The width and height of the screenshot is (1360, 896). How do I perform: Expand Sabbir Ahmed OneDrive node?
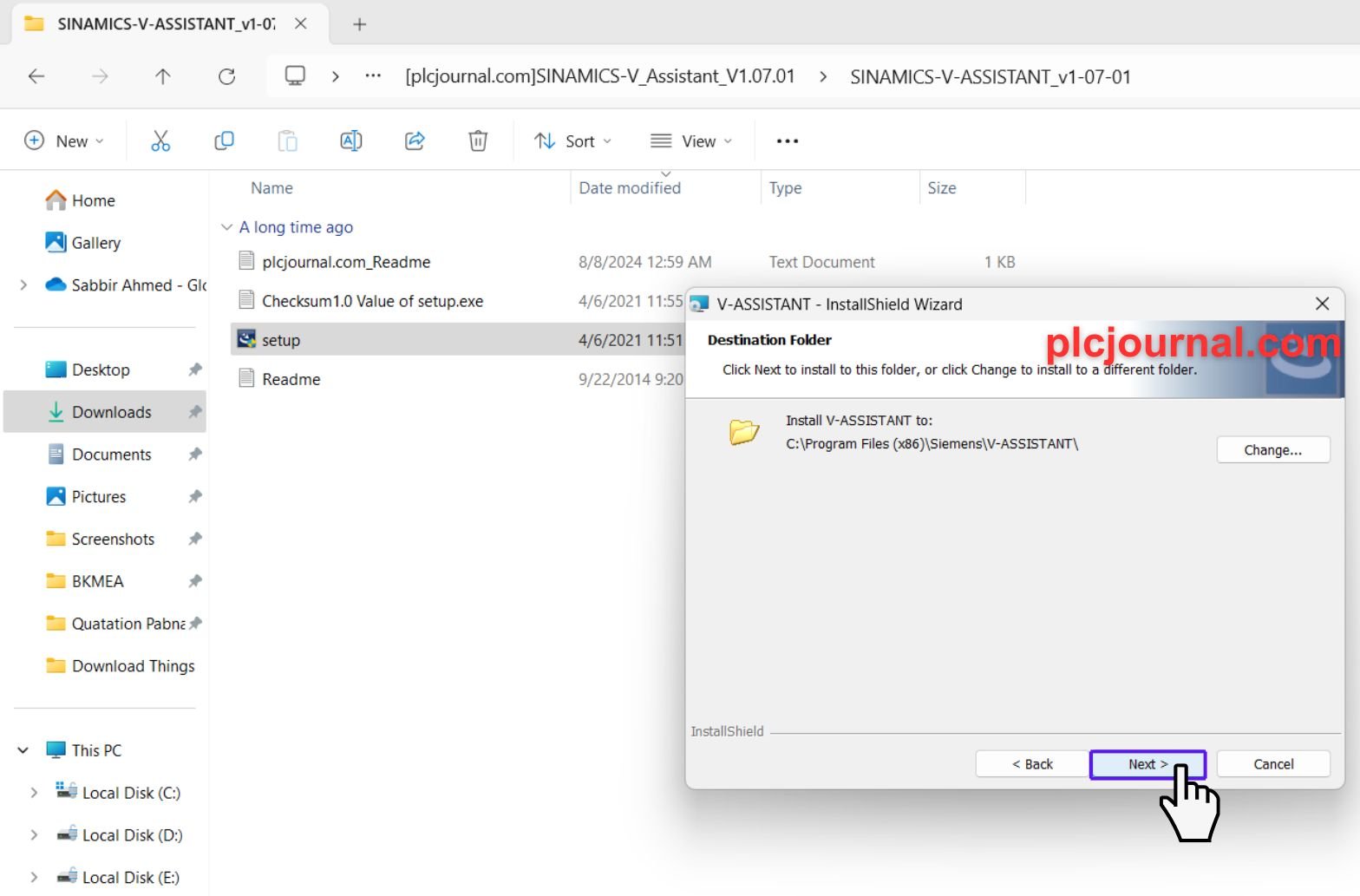coord(23,284)
